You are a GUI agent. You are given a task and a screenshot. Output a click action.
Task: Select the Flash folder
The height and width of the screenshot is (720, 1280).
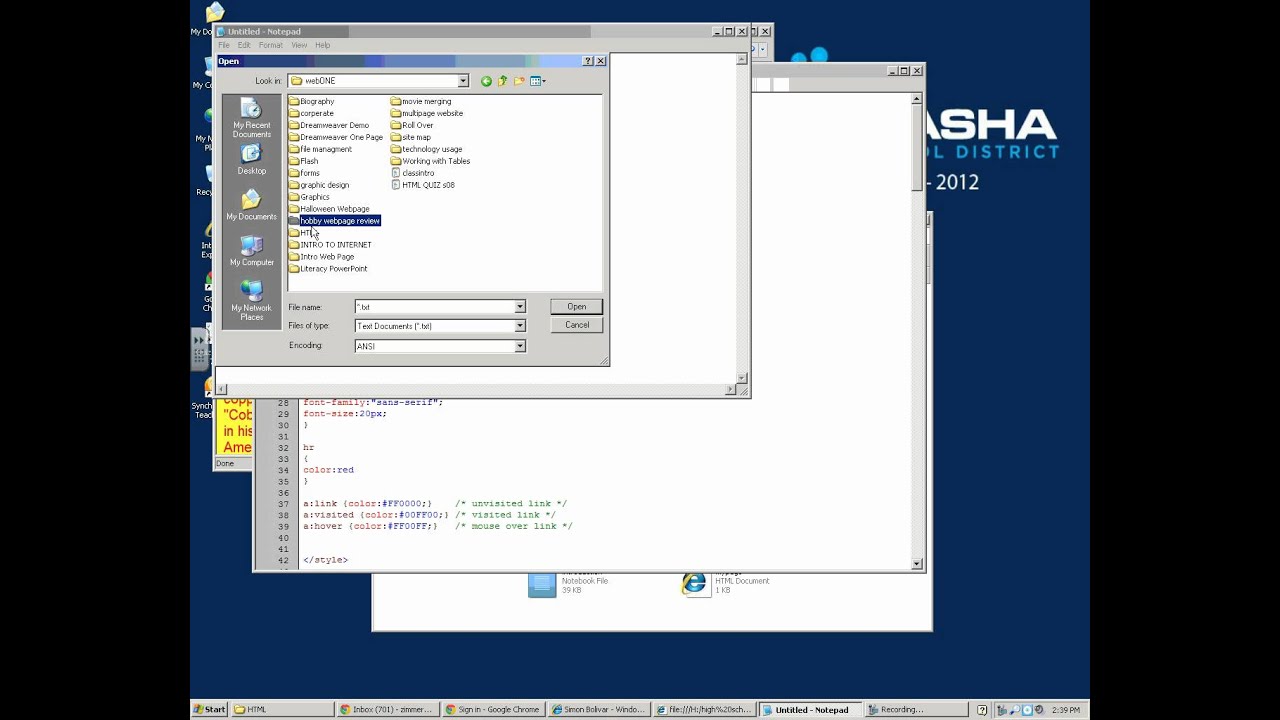303,161
